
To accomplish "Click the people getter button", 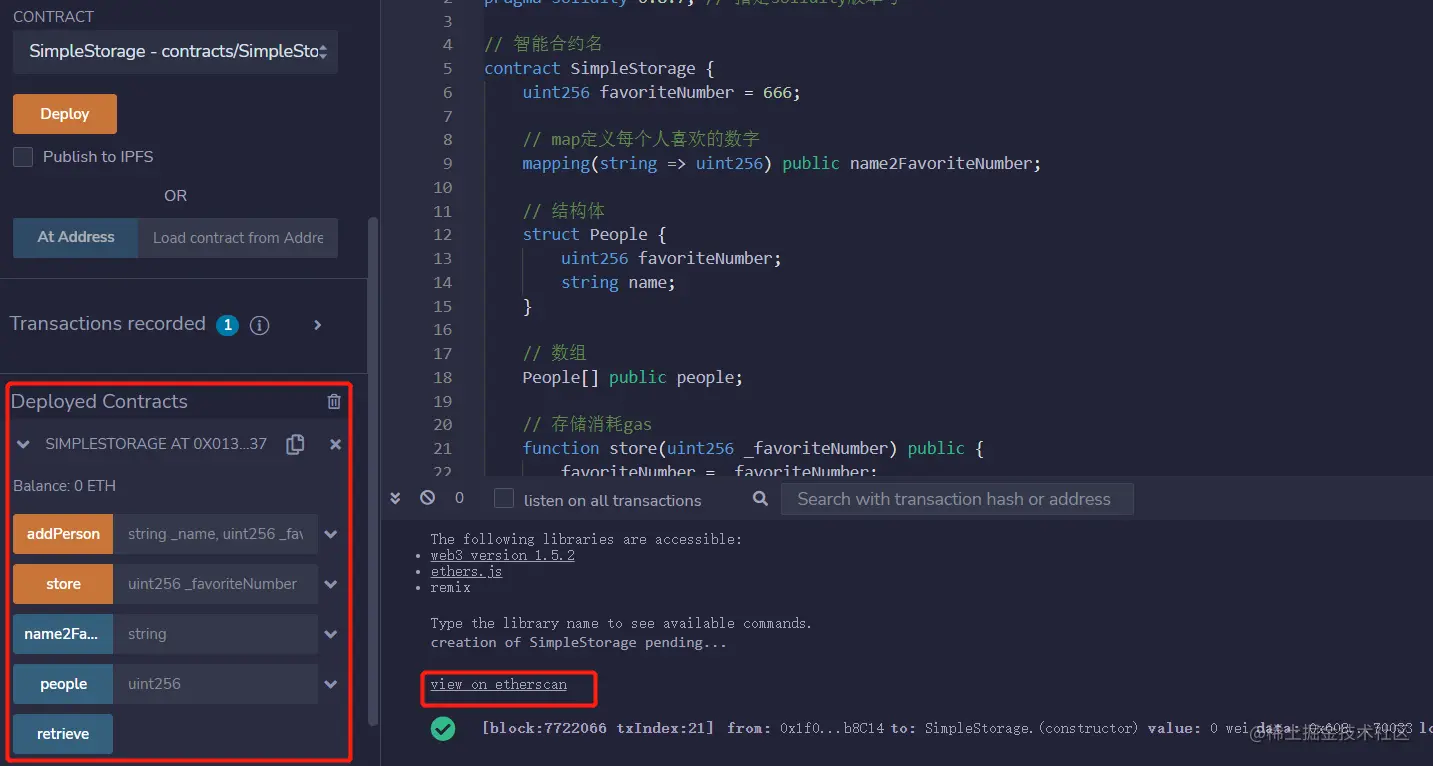I will pos(63,684).
